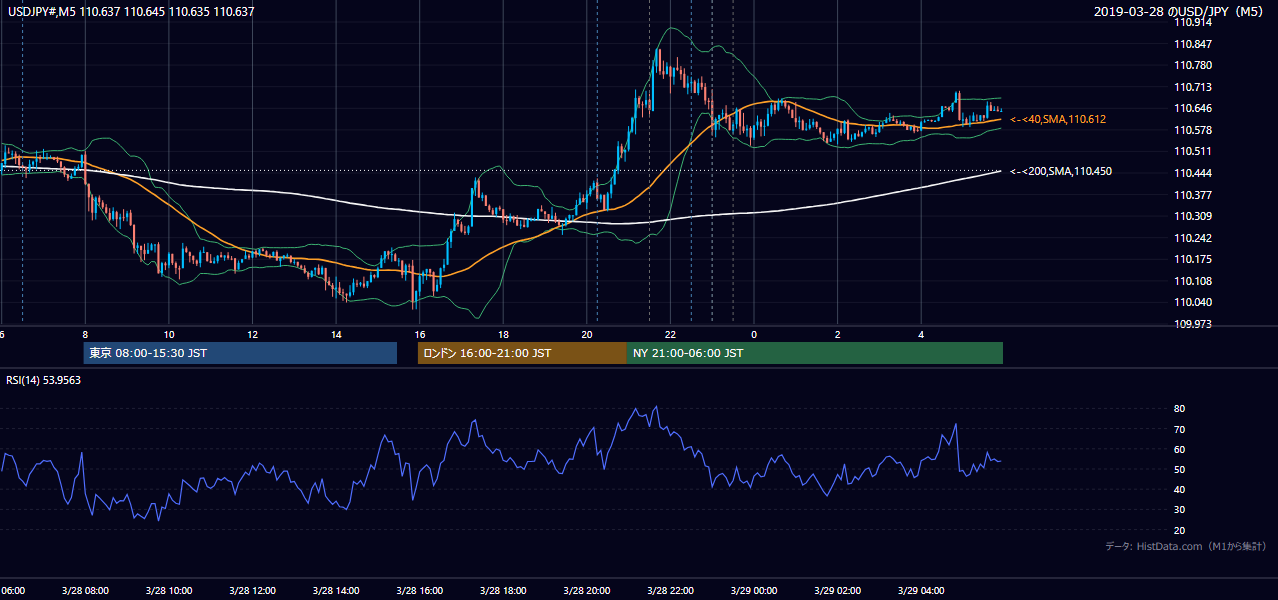Click hour label 14 under the price chart

[337, 335]
